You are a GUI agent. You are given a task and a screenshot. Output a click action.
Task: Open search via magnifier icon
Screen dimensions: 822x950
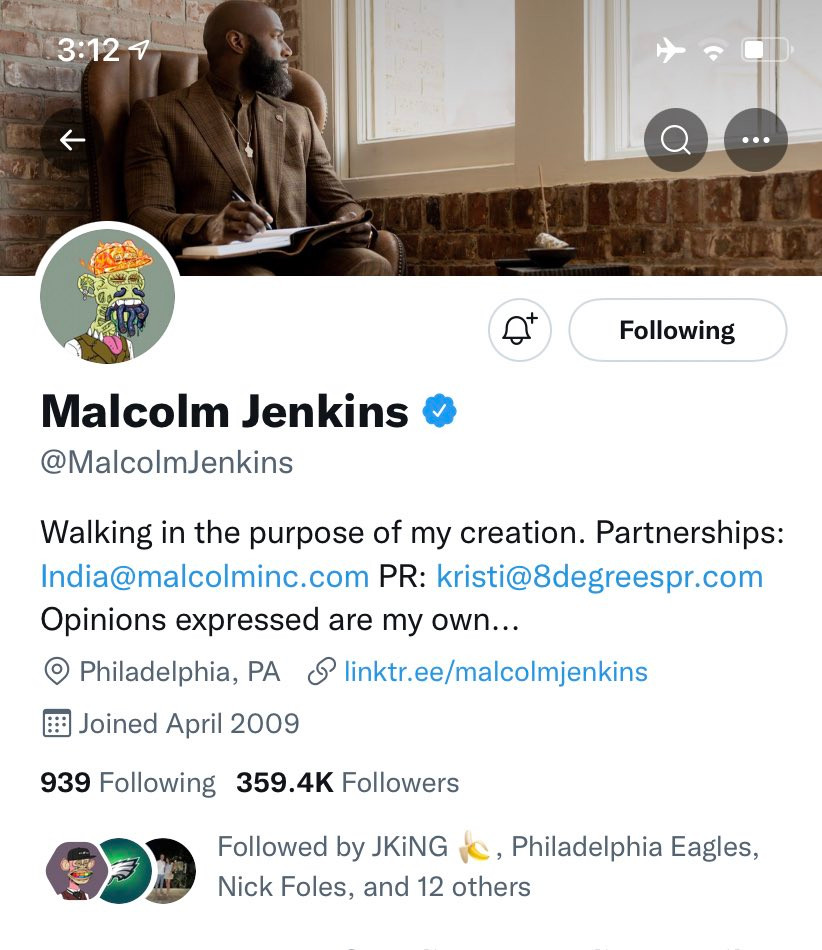pyautogui.click(x=675, y=140)
